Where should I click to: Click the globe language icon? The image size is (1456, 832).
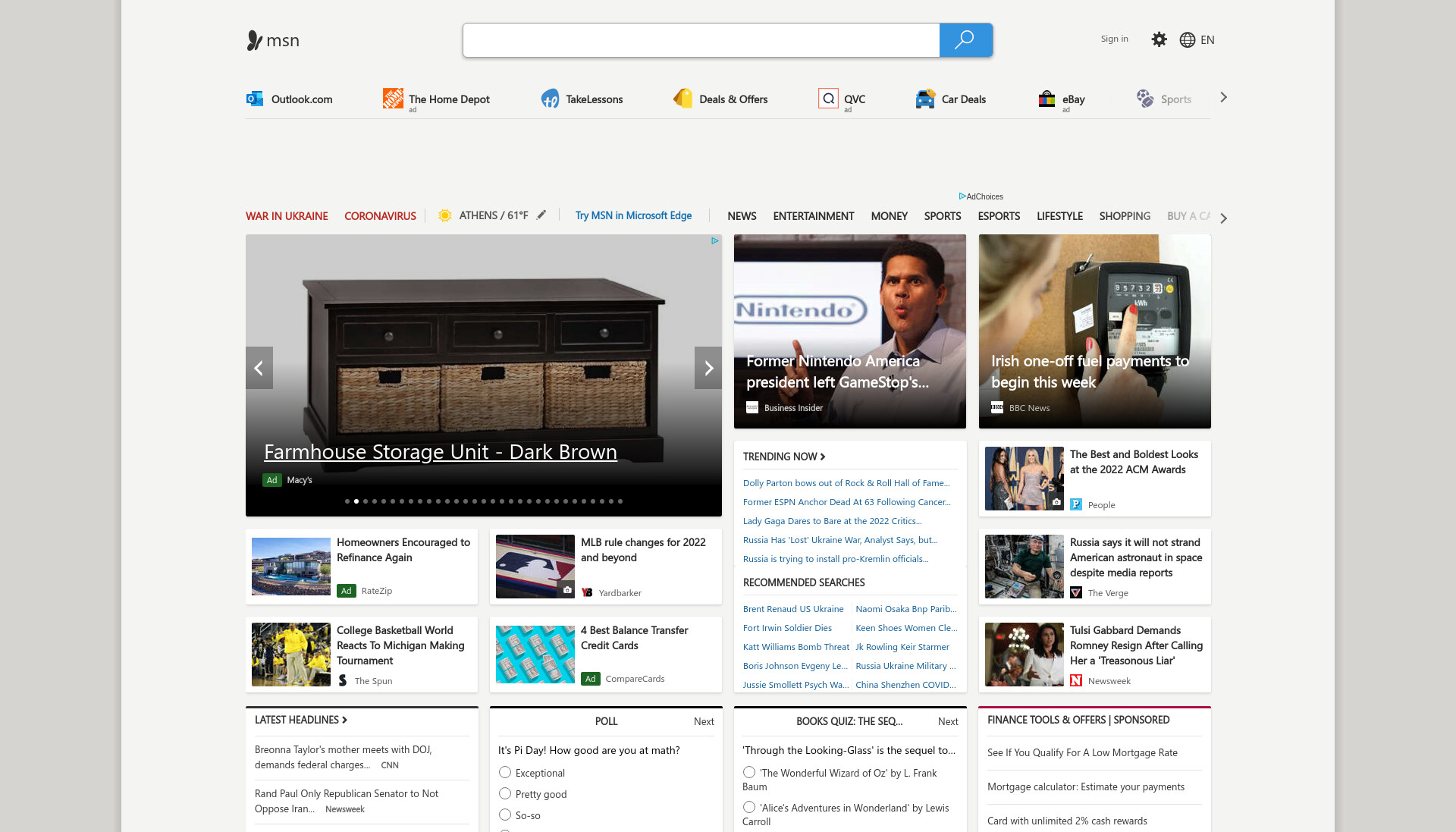click(x=1187, y=40)
